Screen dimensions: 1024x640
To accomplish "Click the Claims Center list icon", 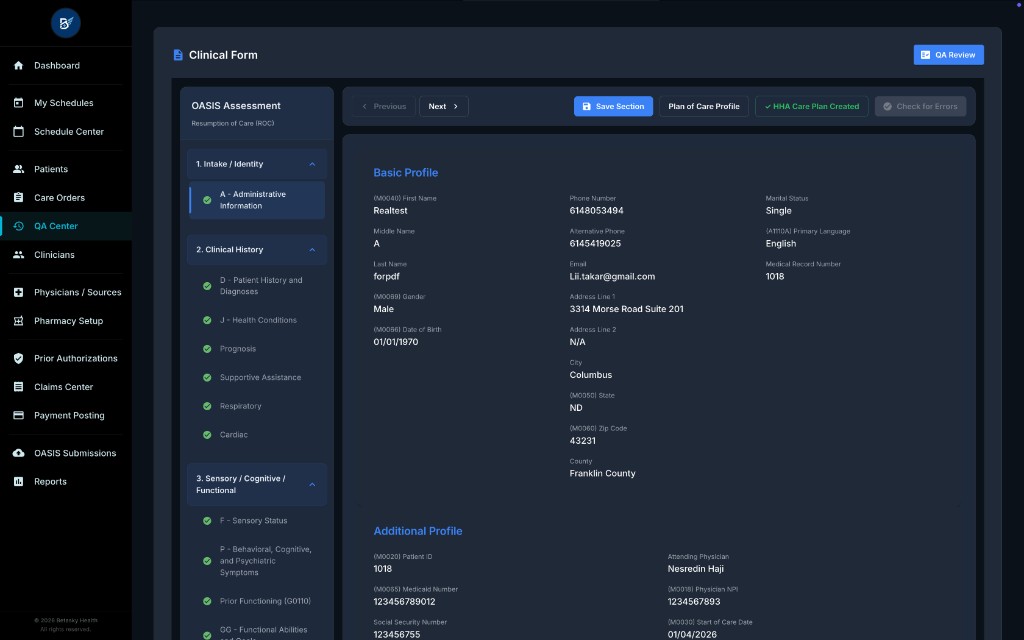I will [x=18, y=387].
